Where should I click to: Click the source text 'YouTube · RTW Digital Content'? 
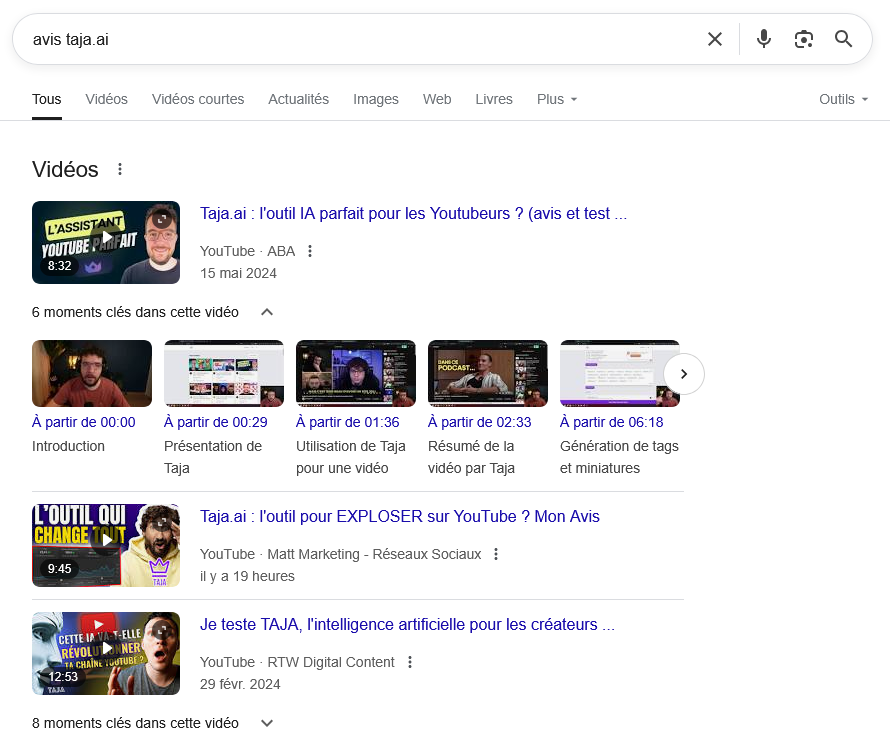click(297, 662)
